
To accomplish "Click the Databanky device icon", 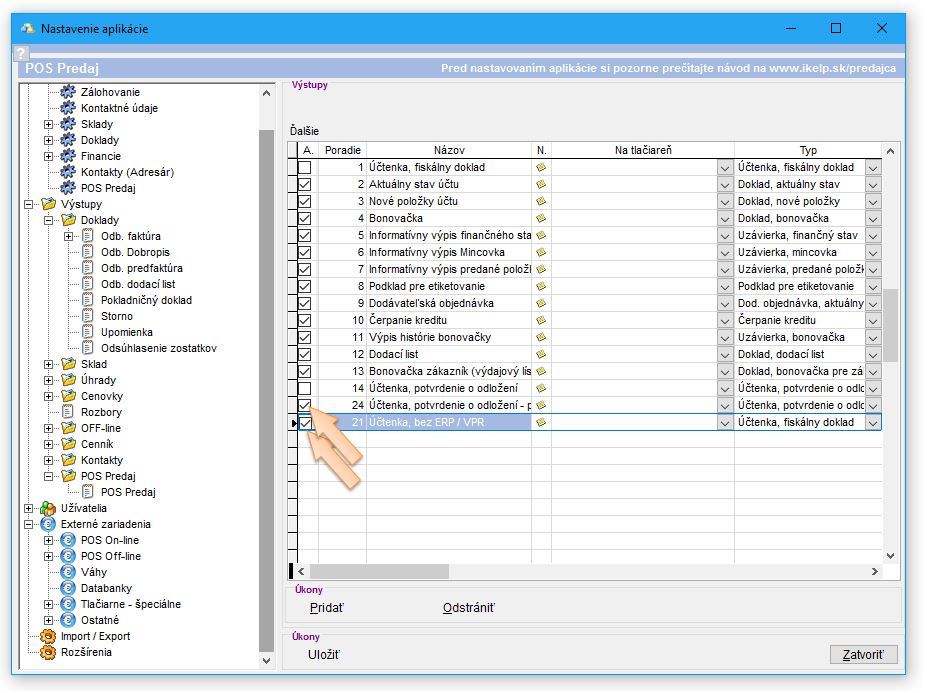I will click(68, 588).
